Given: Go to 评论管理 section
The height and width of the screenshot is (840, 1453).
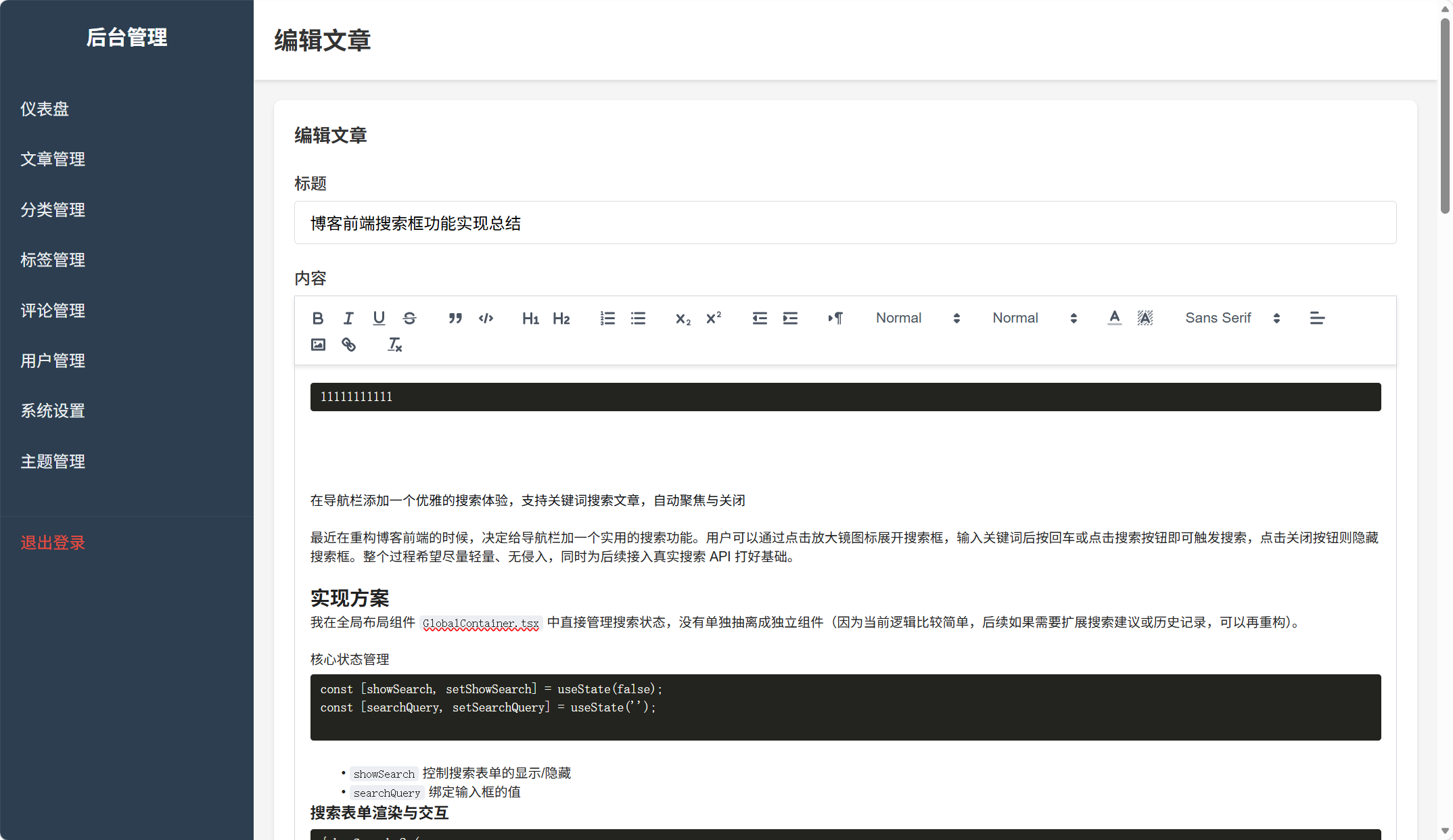Looking at the screenshot, I should click(x=53, y=310).
